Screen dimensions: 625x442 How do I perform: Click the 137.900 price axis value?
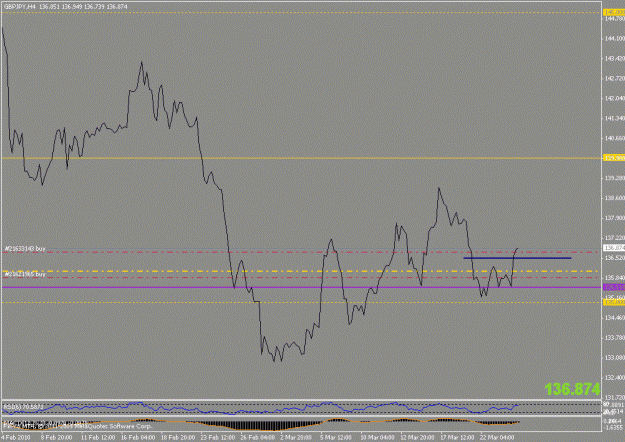(615, 218)
